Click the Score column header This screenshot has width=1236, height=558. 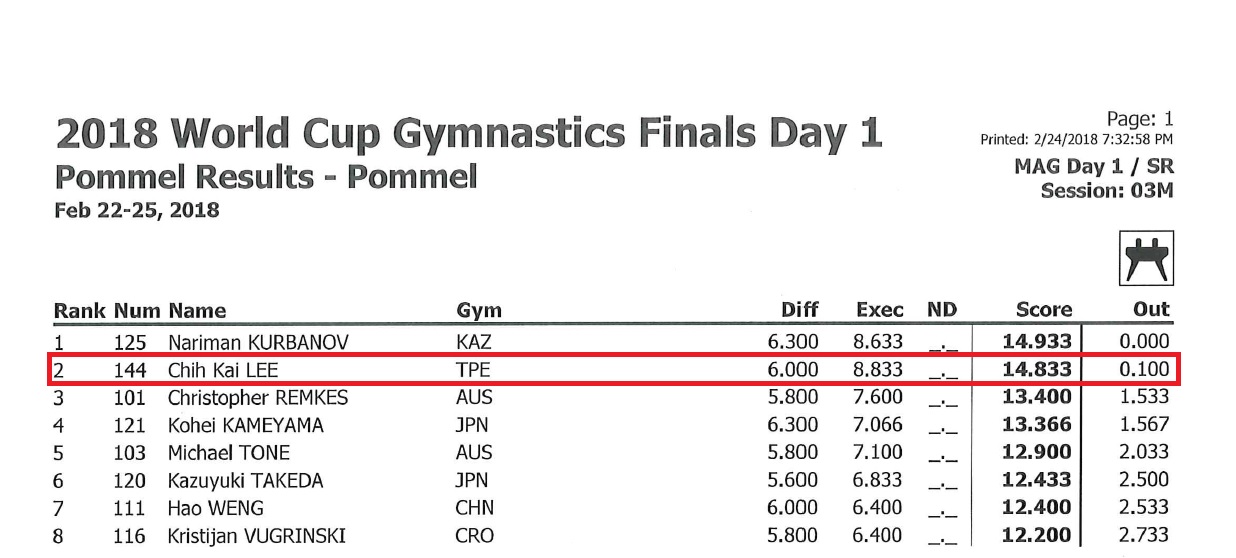pos(1043,310)
